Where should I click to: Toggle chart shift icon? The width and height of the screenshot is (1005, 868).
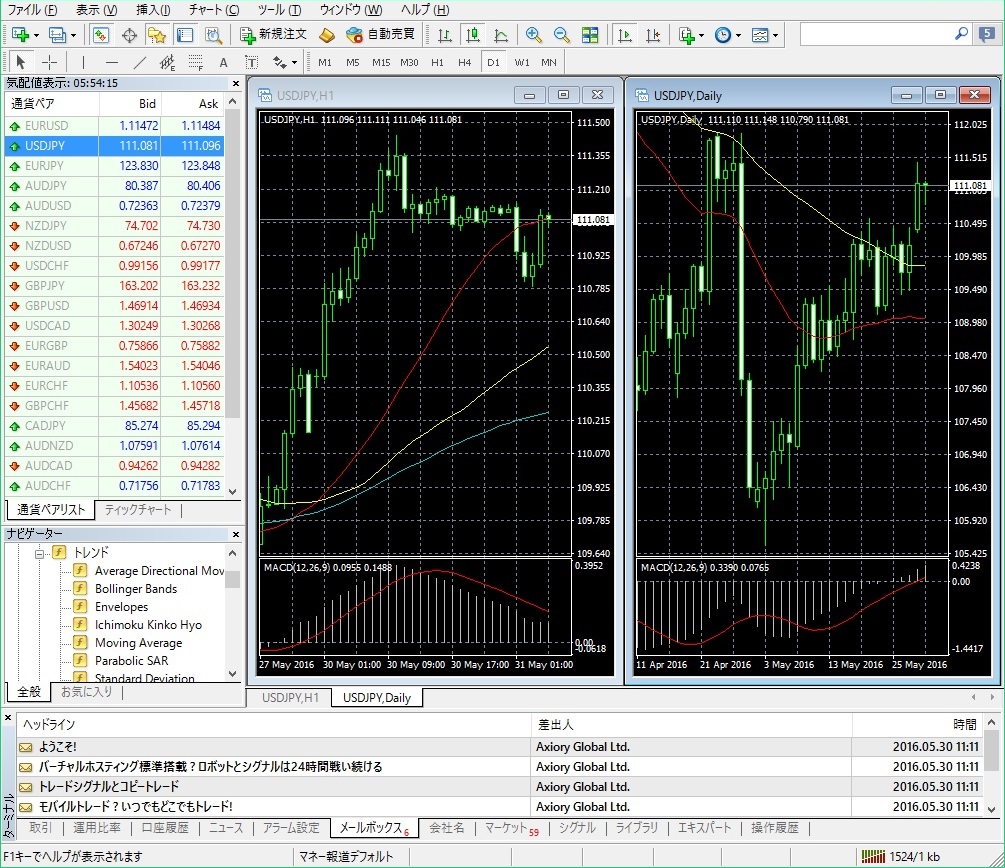[652, 35]
